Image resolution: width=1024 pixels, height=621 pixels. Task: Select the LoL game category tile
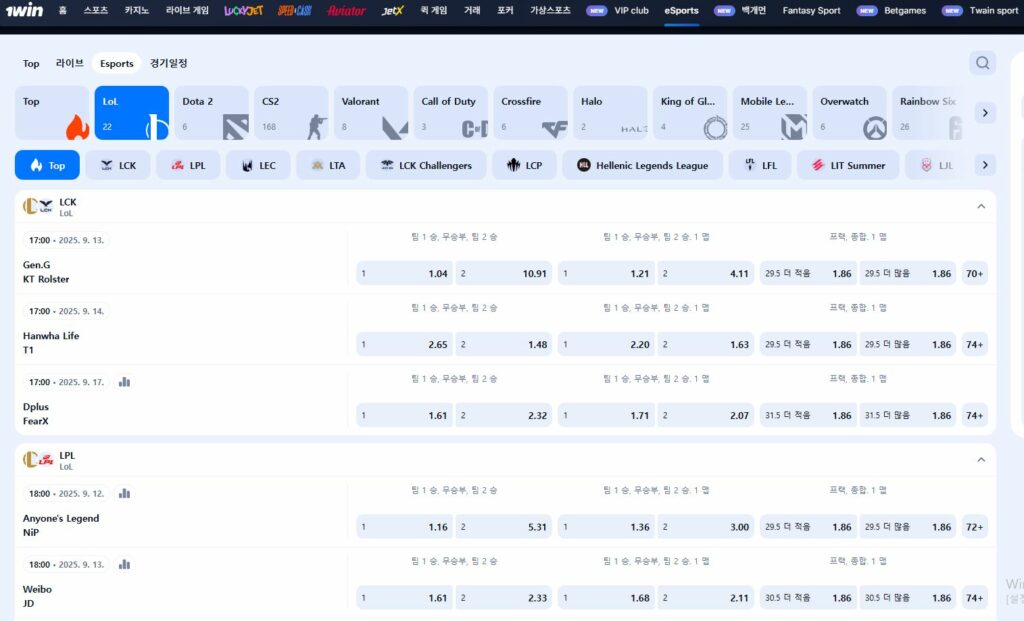(131, 113)
